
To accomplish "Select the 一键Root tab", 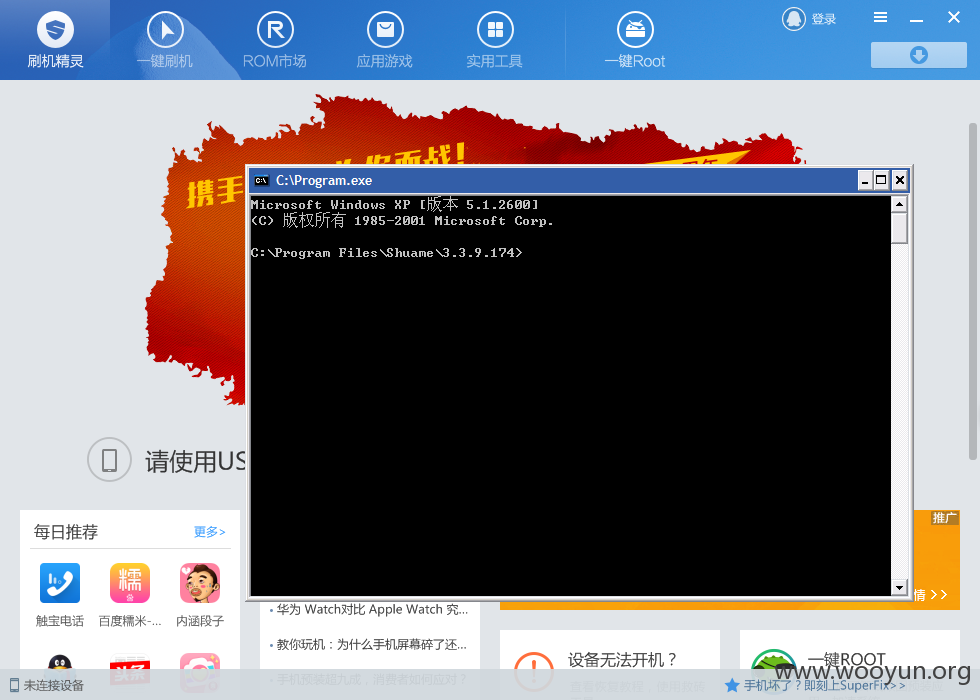I will (x=635, y=40).
